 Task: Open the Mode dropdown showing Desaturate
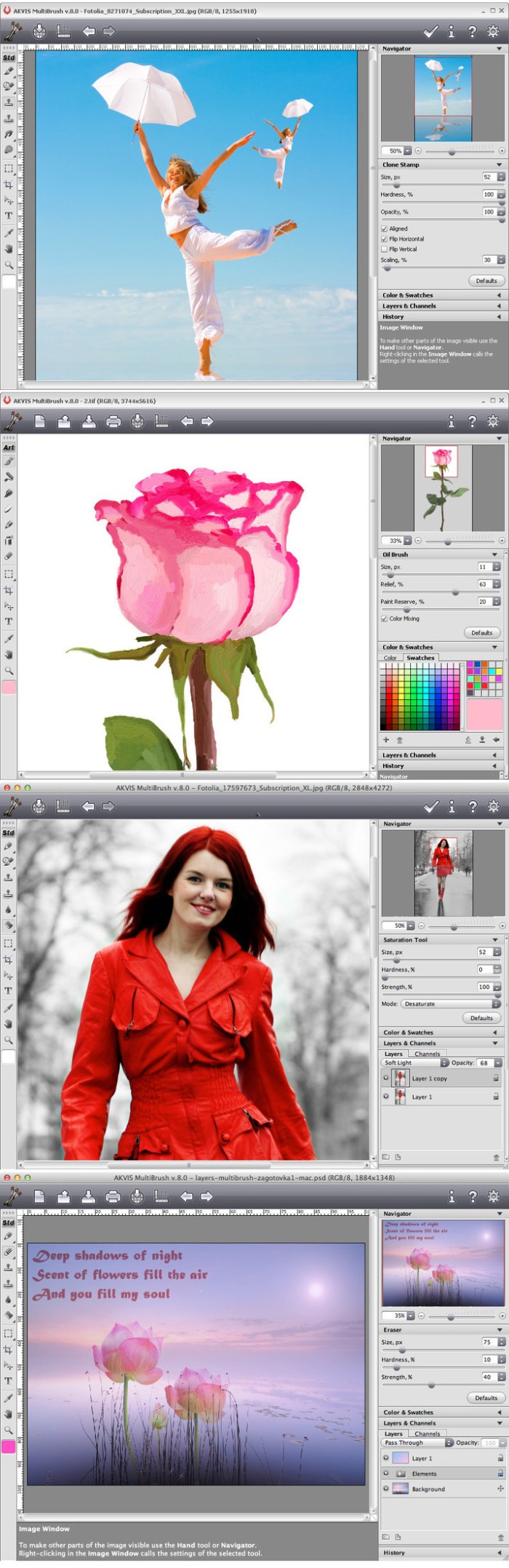(450, 1003)
